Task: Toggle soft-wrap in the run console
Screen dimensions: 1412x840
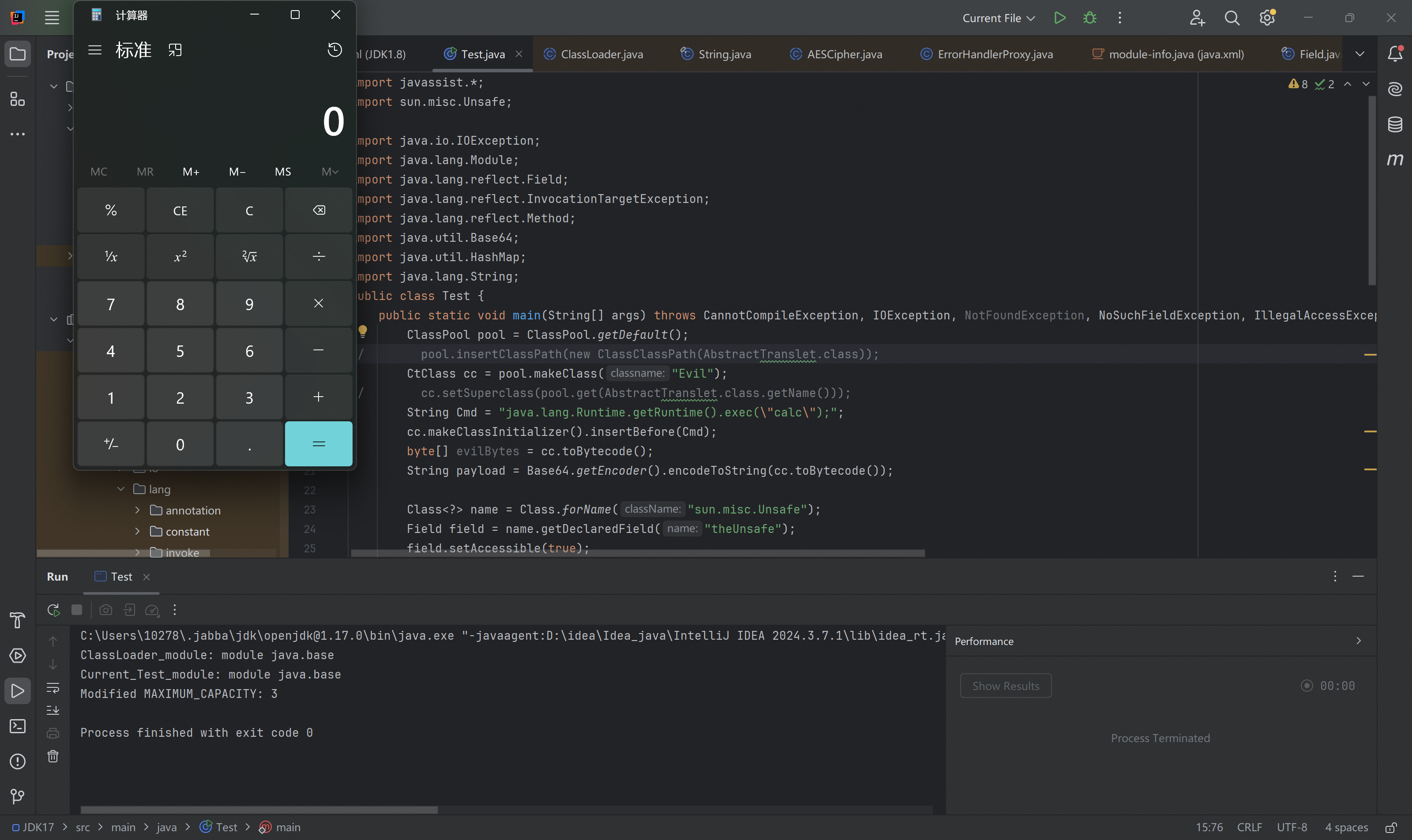Action: point(53,688)
